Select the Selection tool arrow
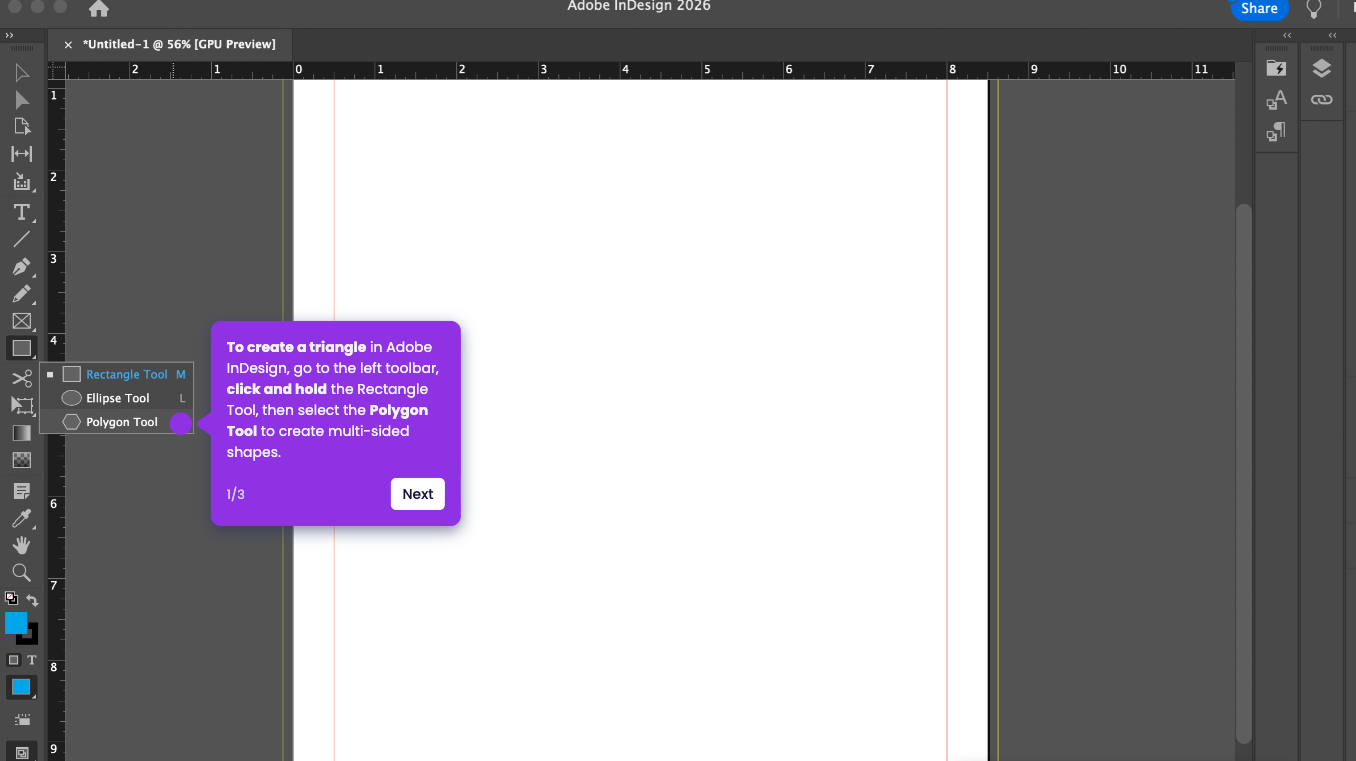Screen dimensions: 1356x761 coord(22,73)
